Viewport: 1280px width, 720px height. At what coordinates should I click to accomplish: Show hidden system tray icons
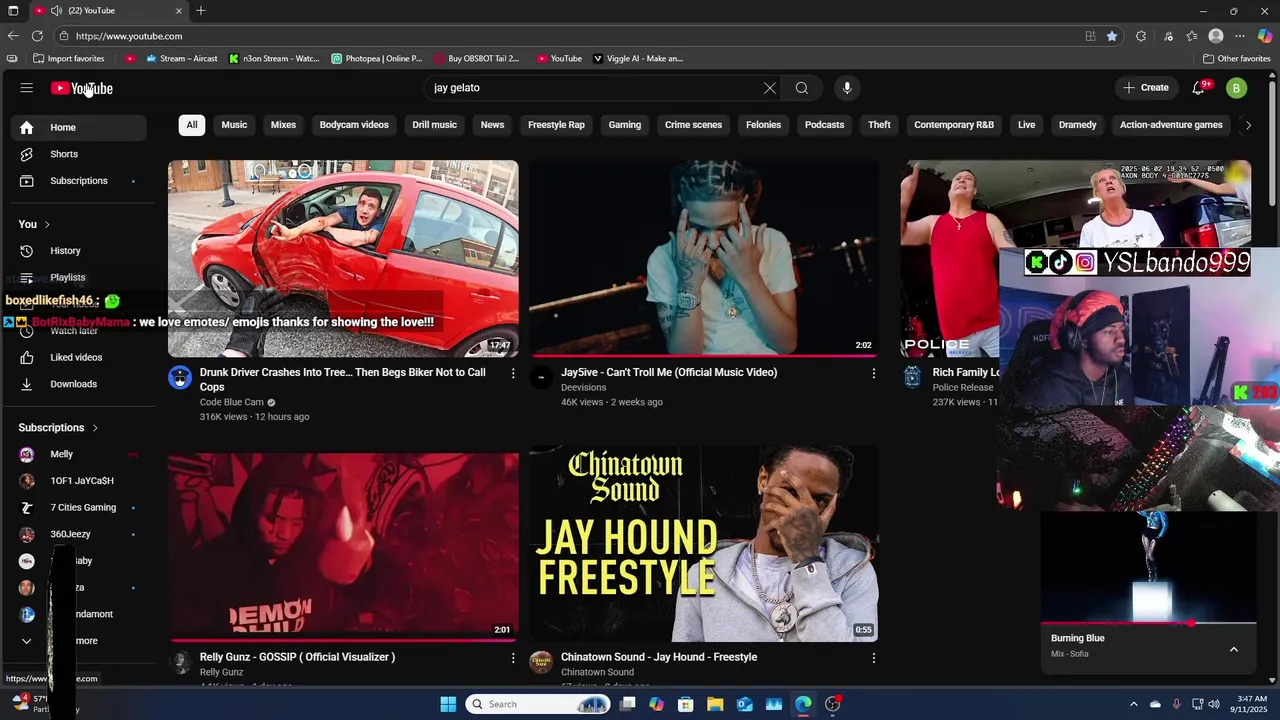(1133, 704)
